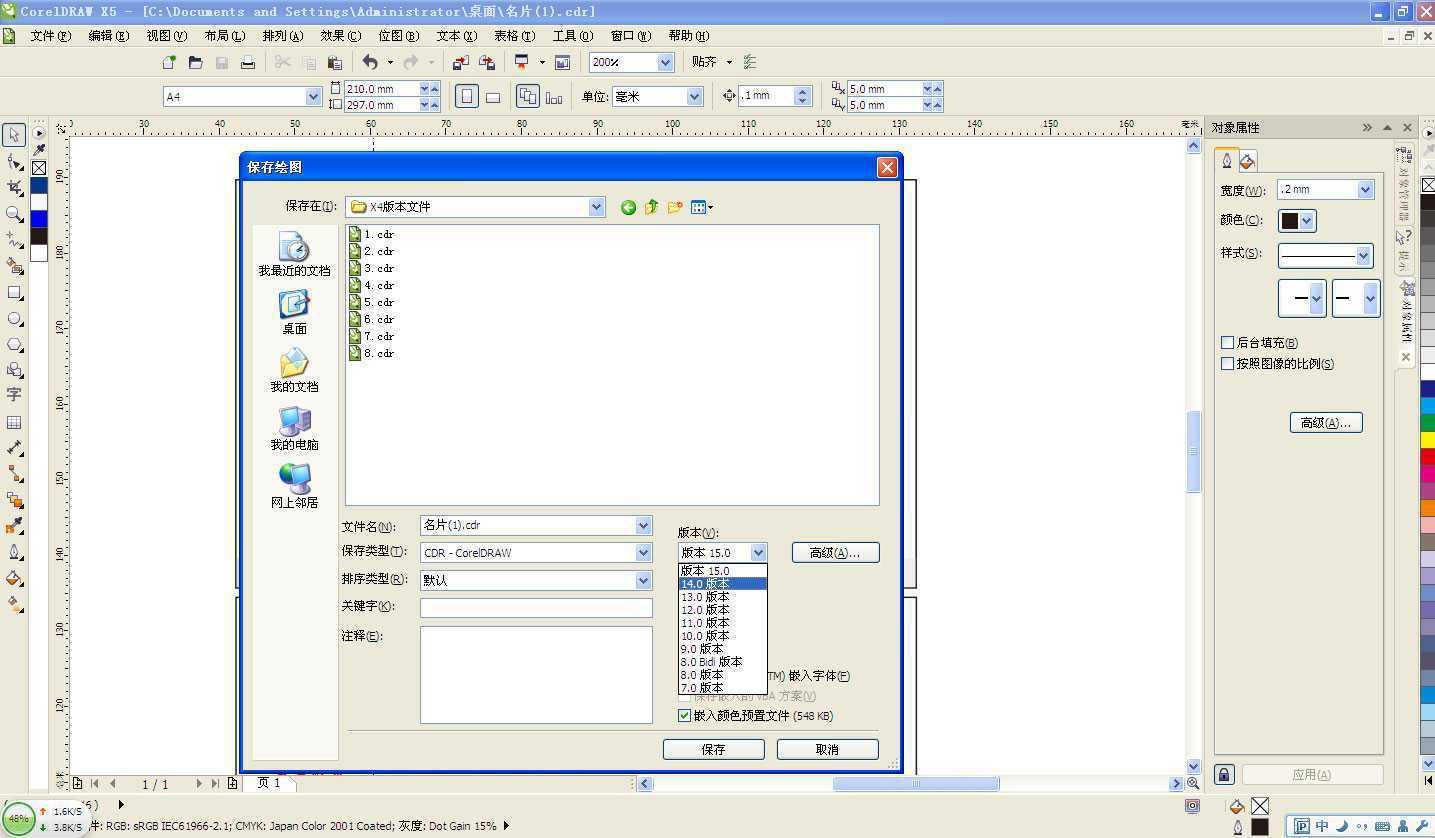Toggle 后台填充 checkbox
Screen dimensions: 1435x838
point(1227,343)
